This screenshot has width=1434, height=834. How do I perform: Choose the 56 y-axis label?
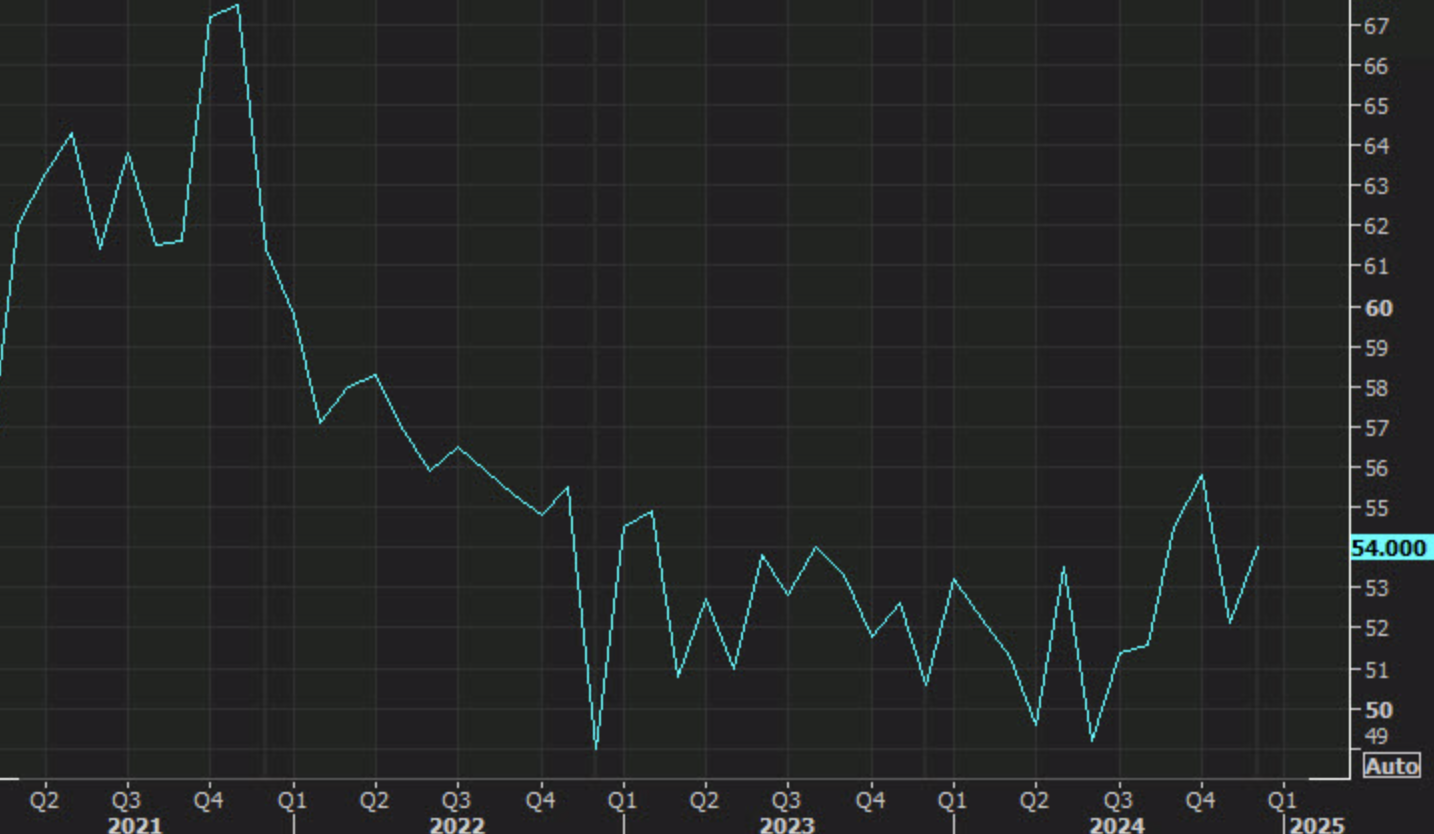[1376, 468]
